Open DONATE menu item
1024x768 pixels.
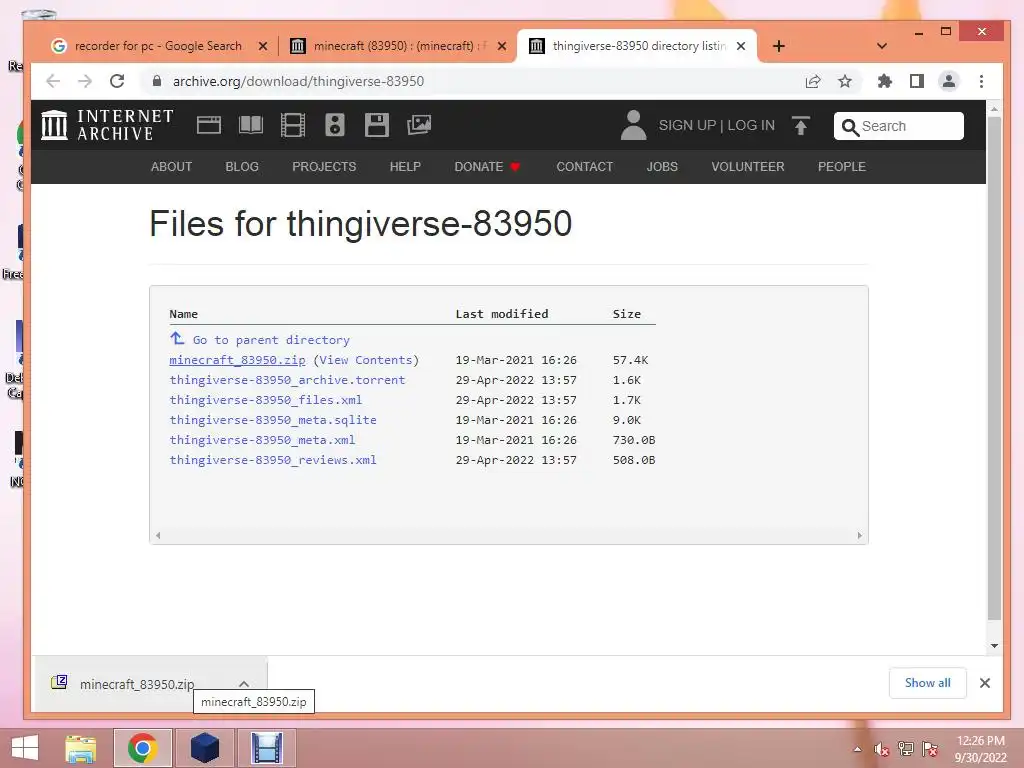coord(487,167)
